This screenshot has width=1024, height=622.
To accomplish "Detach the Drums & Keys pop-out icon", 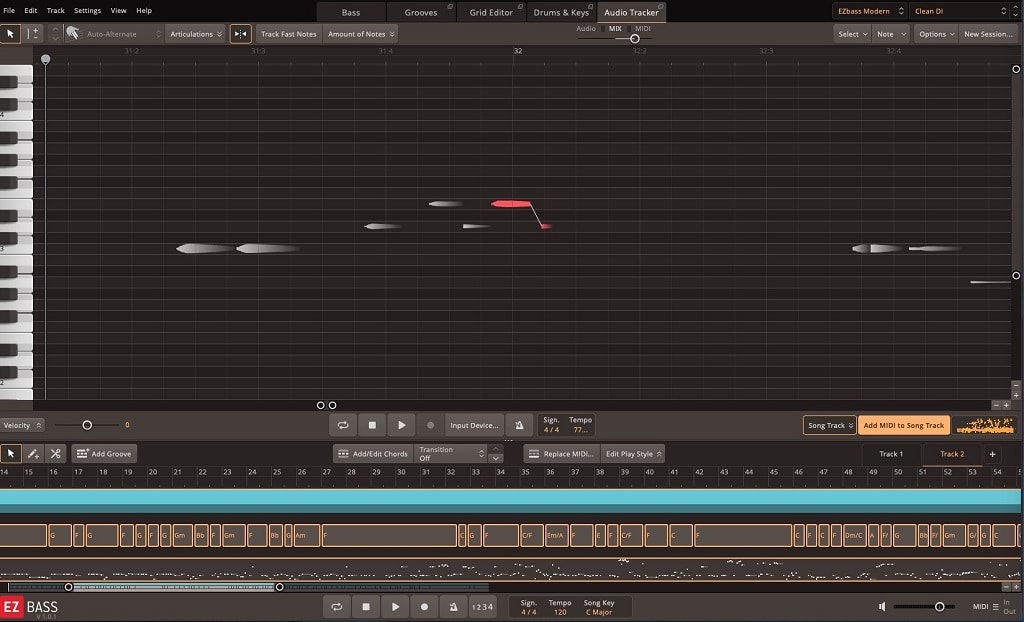I will 591,7.
